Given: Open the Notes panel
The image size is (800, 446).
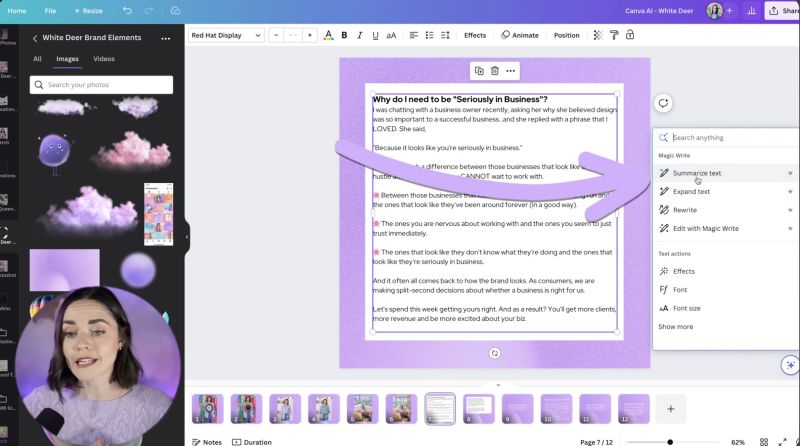Looking at the screenshot, I should pyautogui.click(x=207, y=442).
